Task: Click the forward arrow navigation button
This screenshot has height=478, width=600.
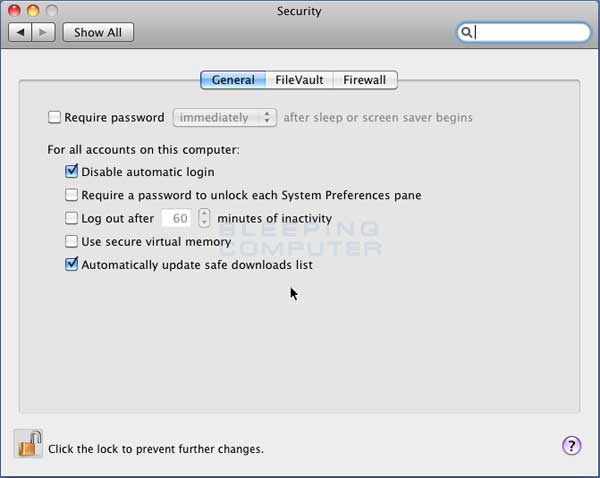Action: pos(43,33)
